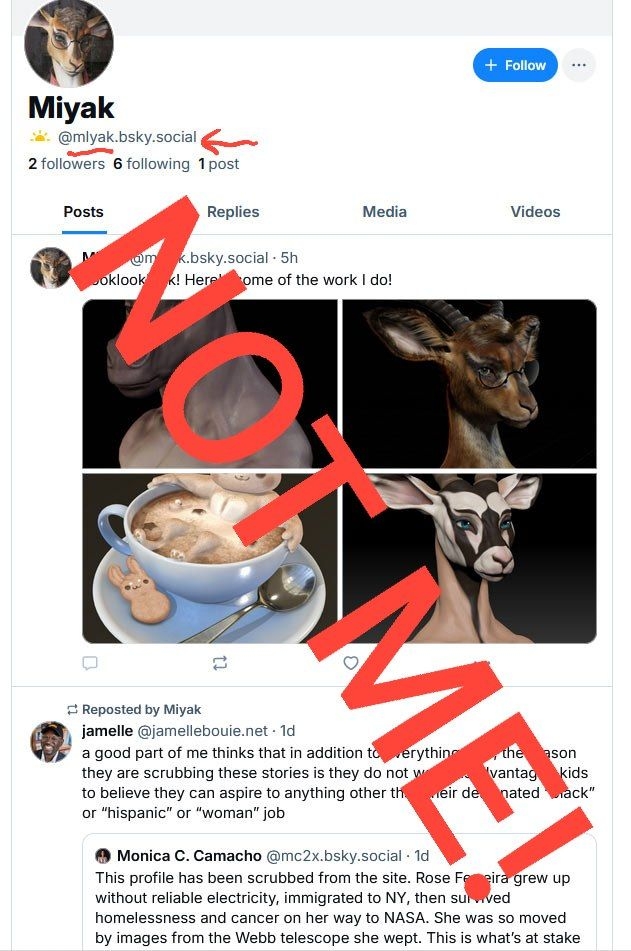Open jamelle's profile avatar

pos(51,741)
